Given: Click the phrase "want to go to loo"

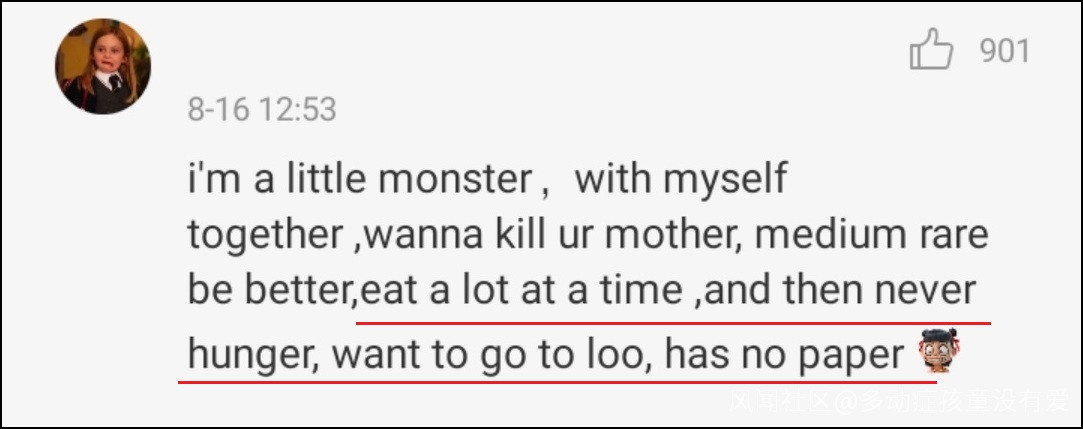Looking at the screenshot, I should coord(490,353).
